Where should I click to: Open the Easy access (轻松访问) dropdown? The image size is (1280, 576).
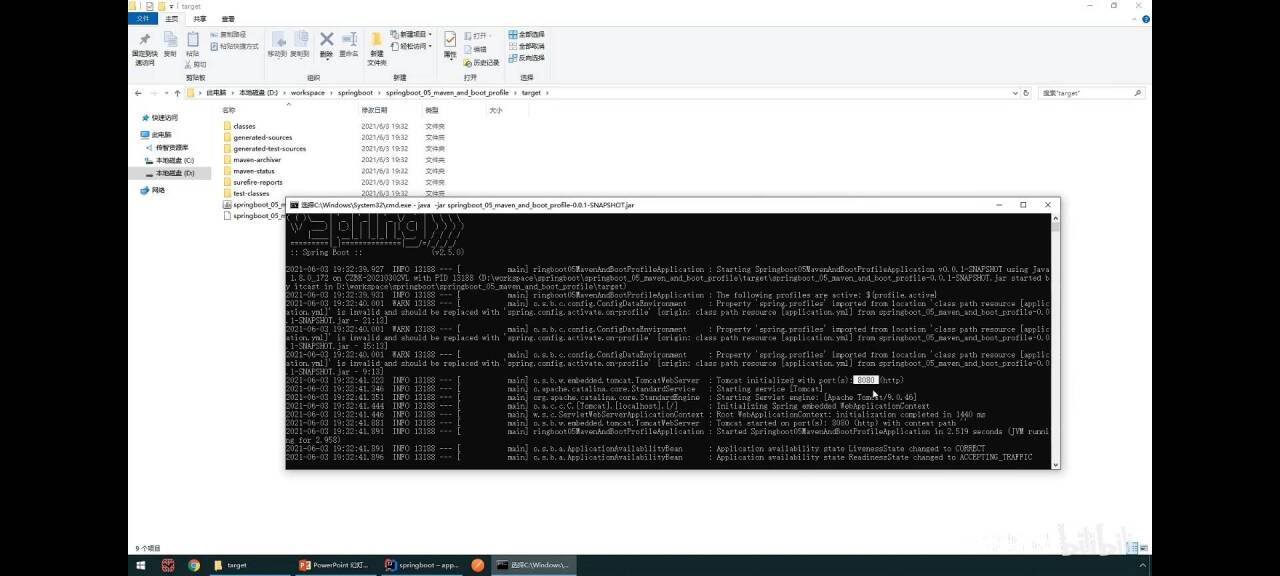point(412,46)
